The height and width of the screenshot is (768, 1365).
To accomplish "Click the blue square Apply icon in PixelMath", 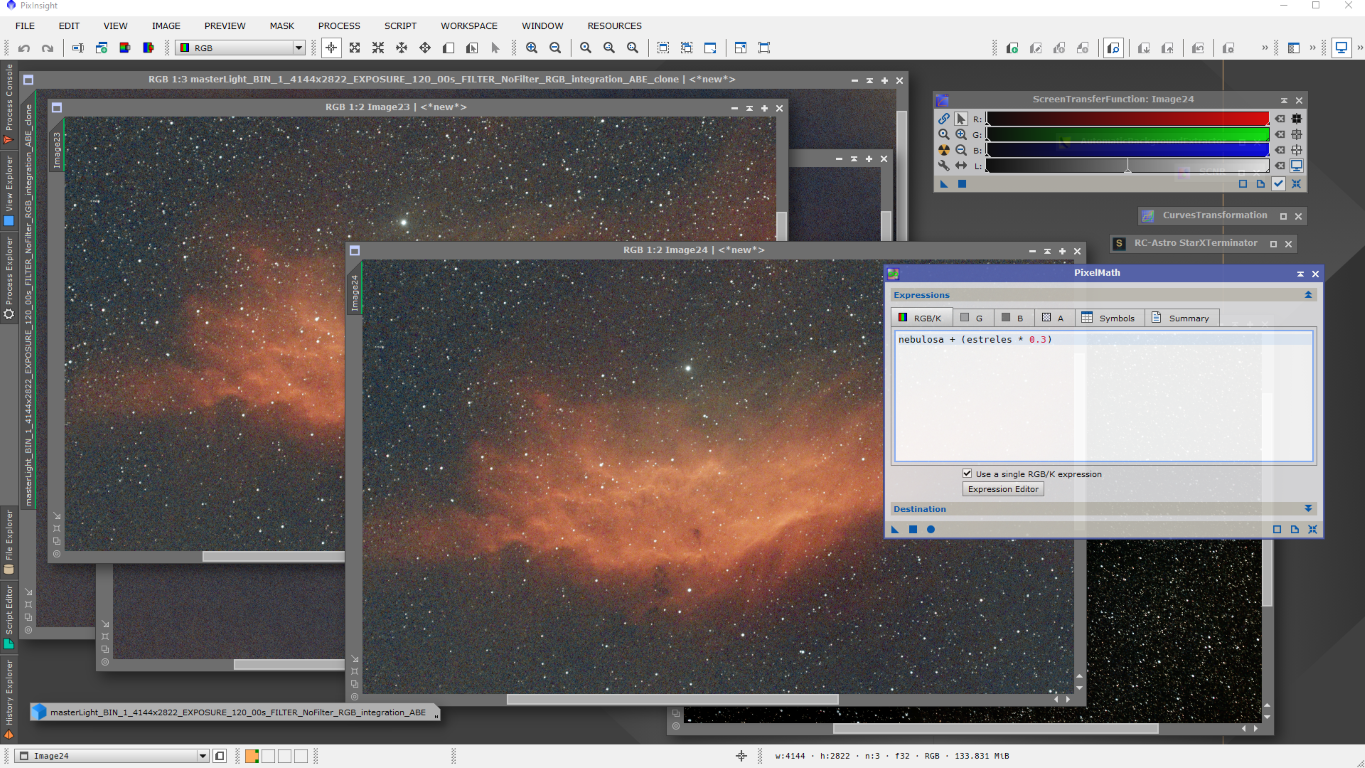I will 912,529.
